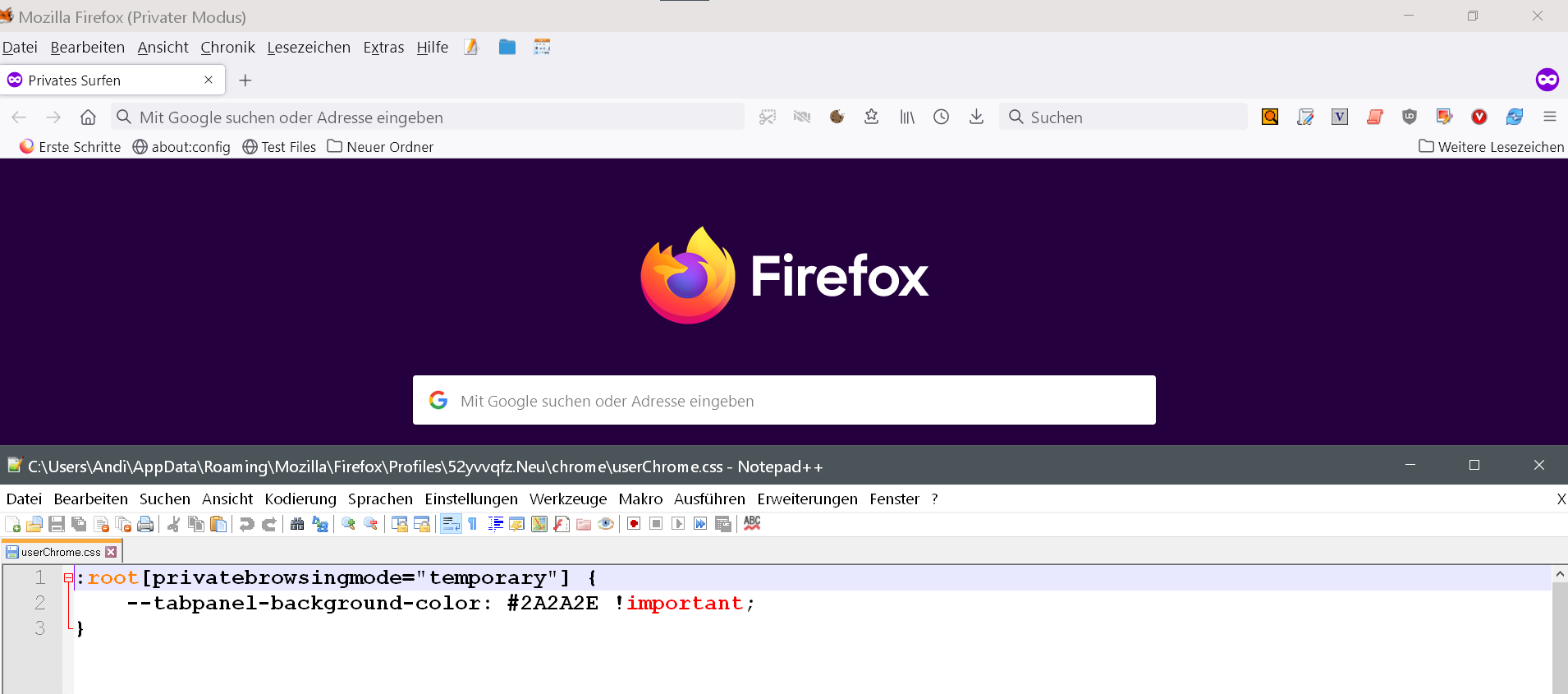Collapse the :root code fold marker
The height and width of the screenshot is (694, 1568).
click(x=68, y=578)
